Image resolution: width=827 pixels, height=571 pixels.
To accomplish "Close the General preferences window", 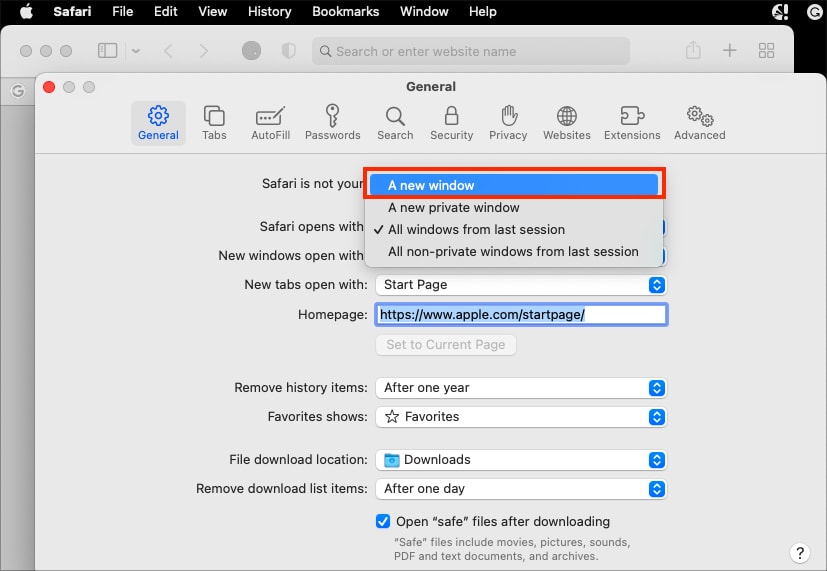I will pos(49,87).
